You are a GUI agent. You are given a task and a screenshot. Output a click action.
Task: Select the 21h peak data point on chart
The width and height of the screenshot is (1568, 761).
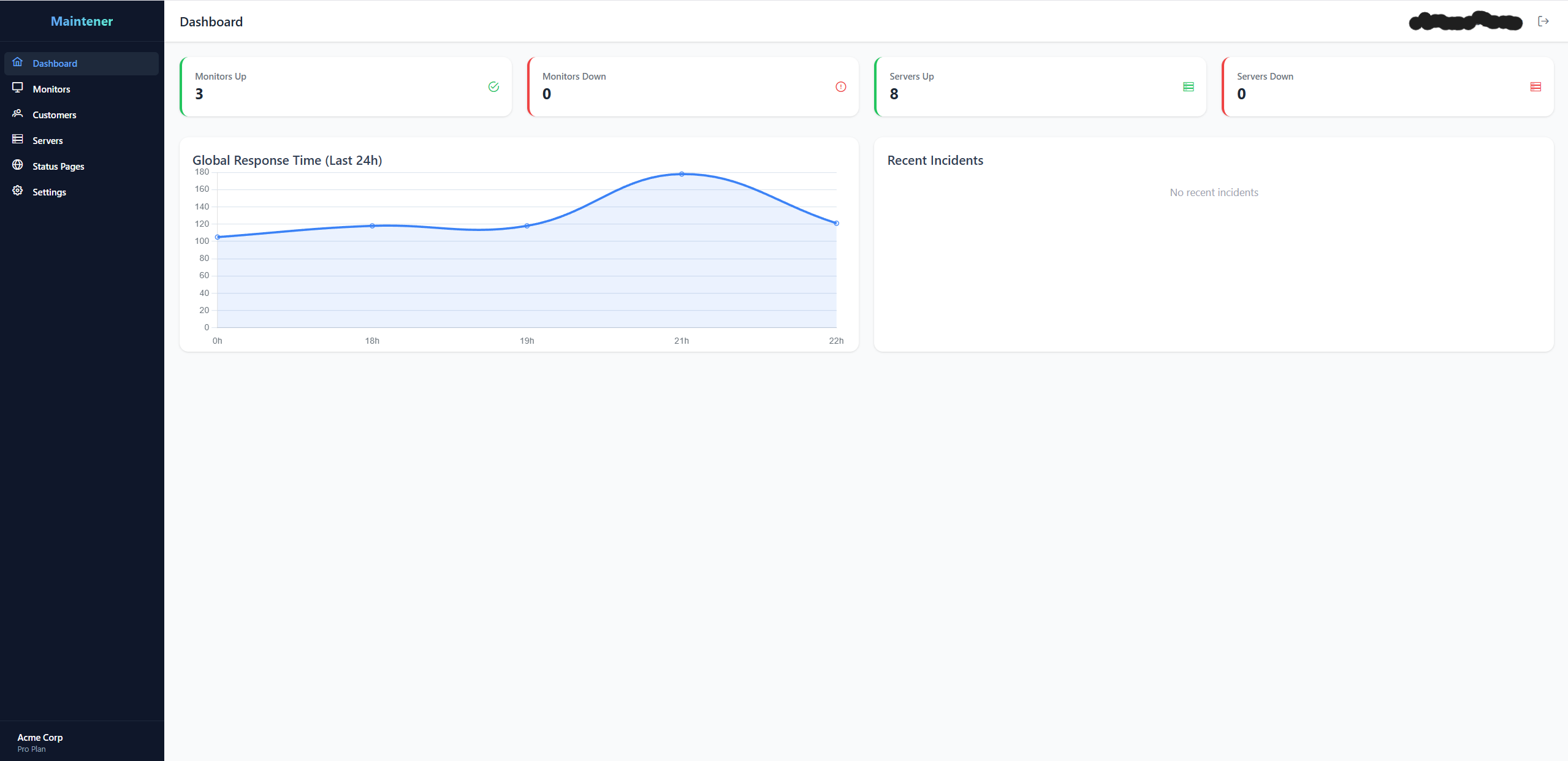[682, 173]
